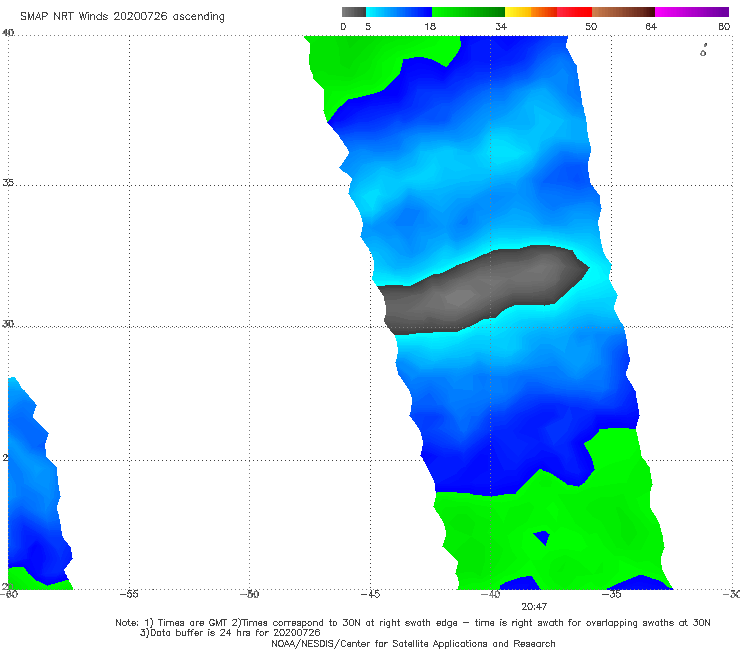Click the color bar label "18"
Viewport: 740px width, 650px height.
pos(430,26)
